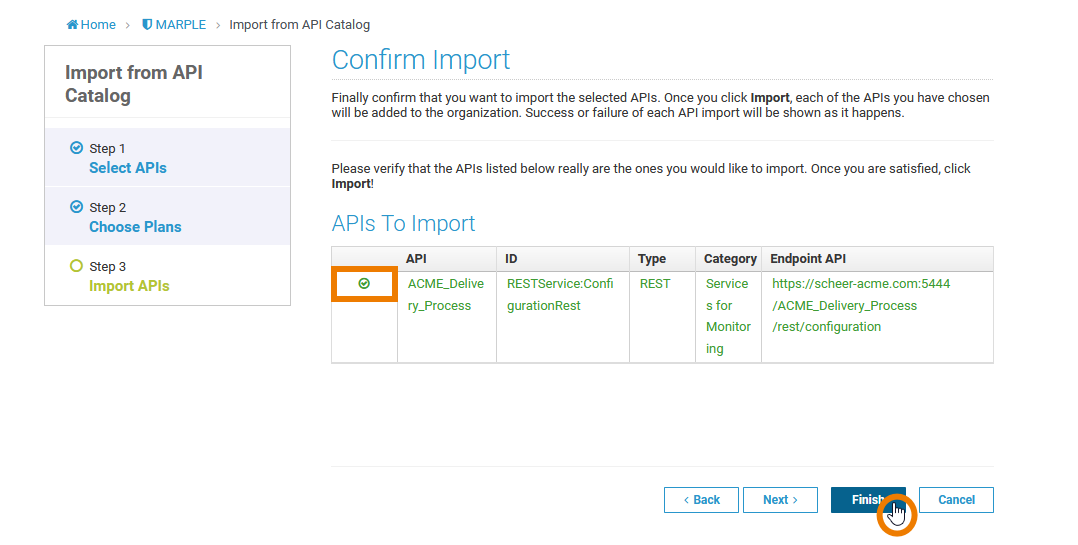
Task: Click the Step 1 completed check icon
Action: tap(76, 148)
